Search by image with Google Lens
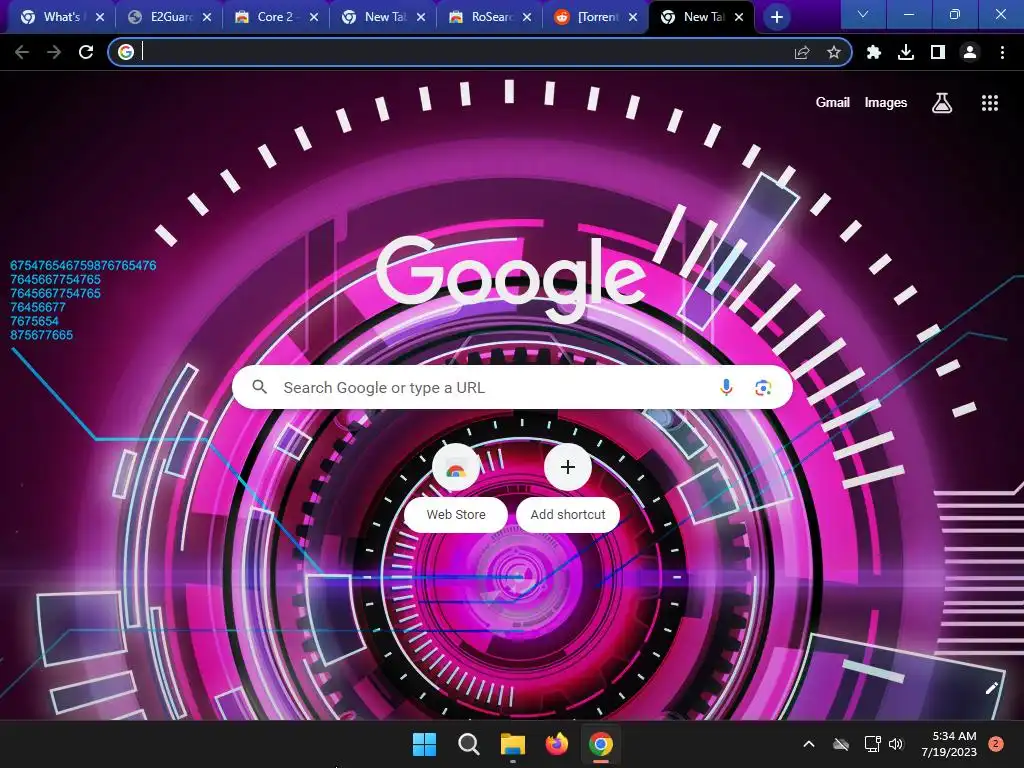Image resolution: width=1024 pixels, height=768 pixels. pos(763,387)
